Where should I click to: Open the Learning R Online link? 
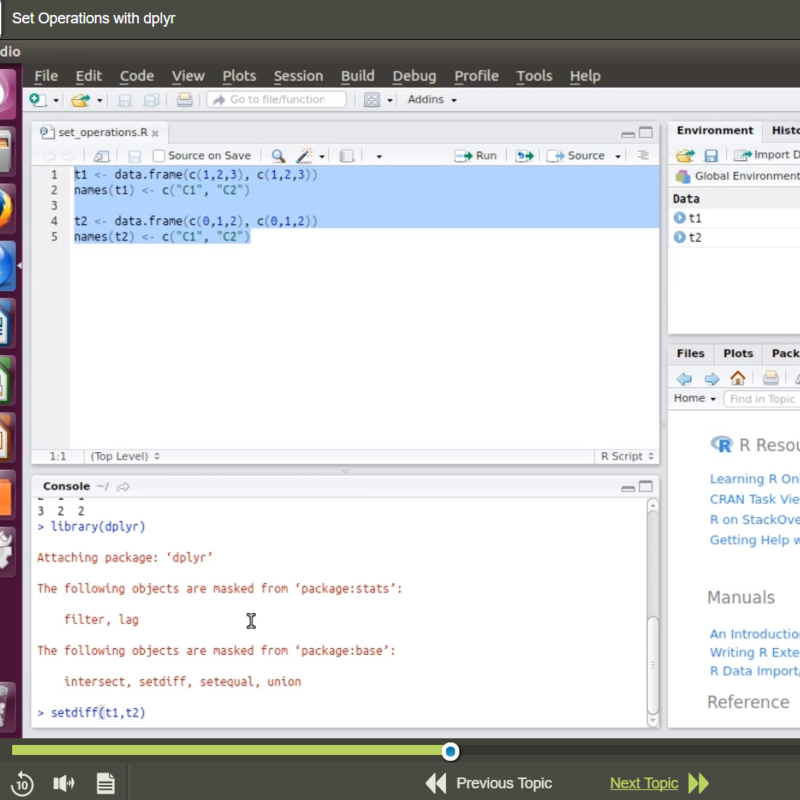(755, 479)
